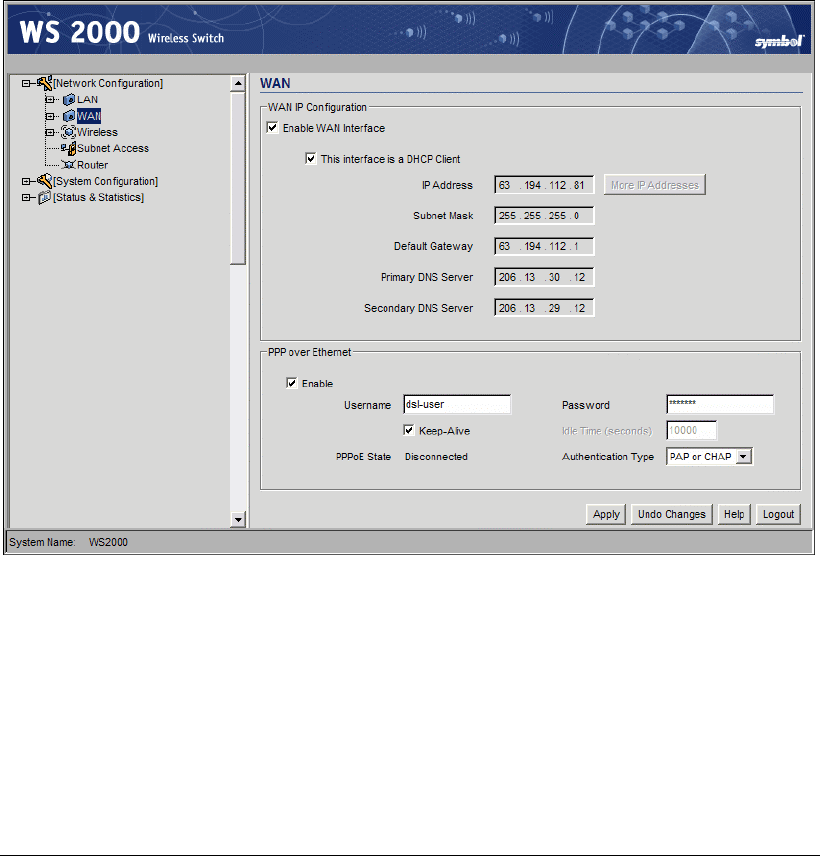Select [Network Configuration] tree item
This screenshot has height=856, width=820.
(108, 84)
